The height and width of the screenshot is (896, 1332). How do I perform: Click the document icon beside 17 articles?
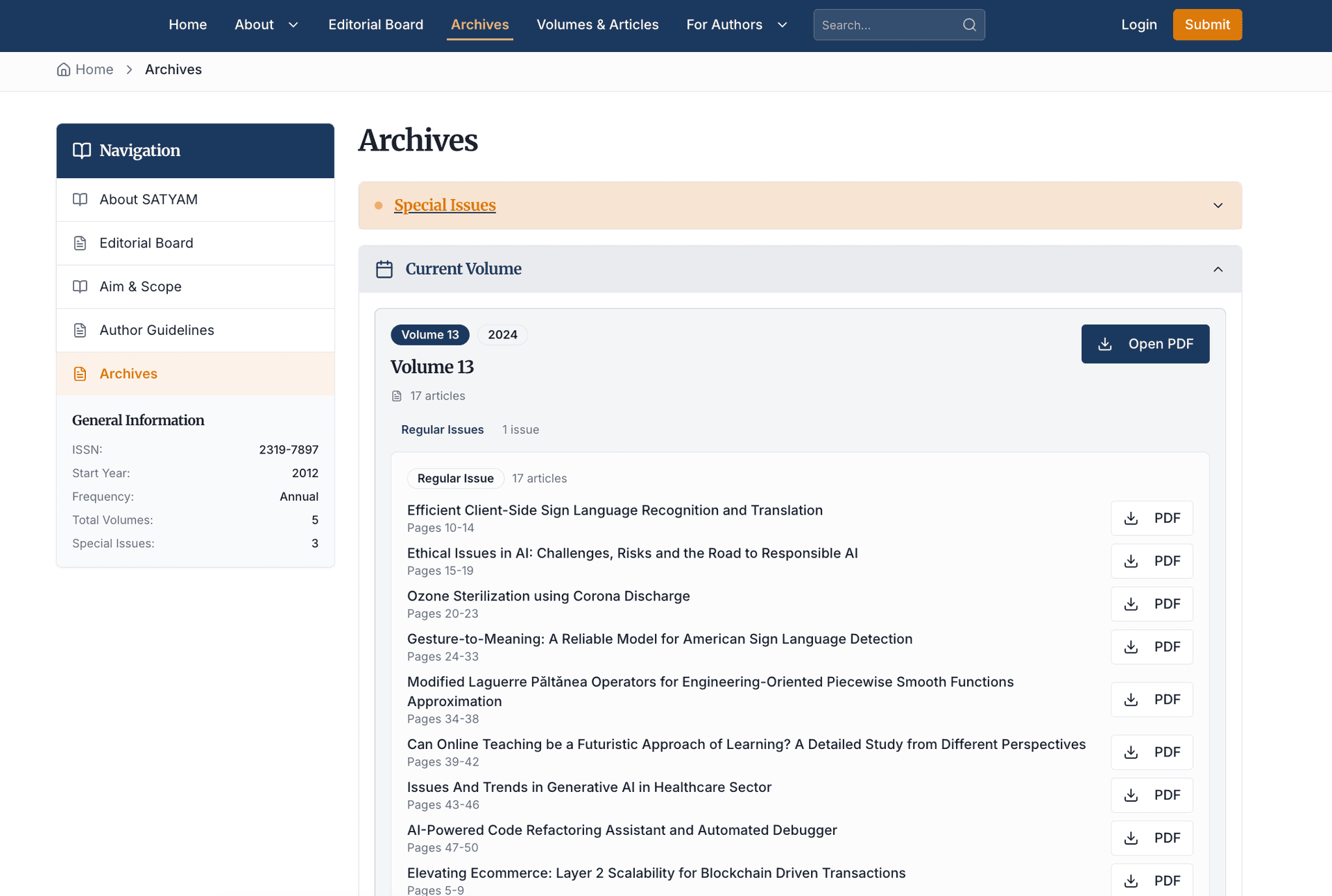tap(396, 396)
